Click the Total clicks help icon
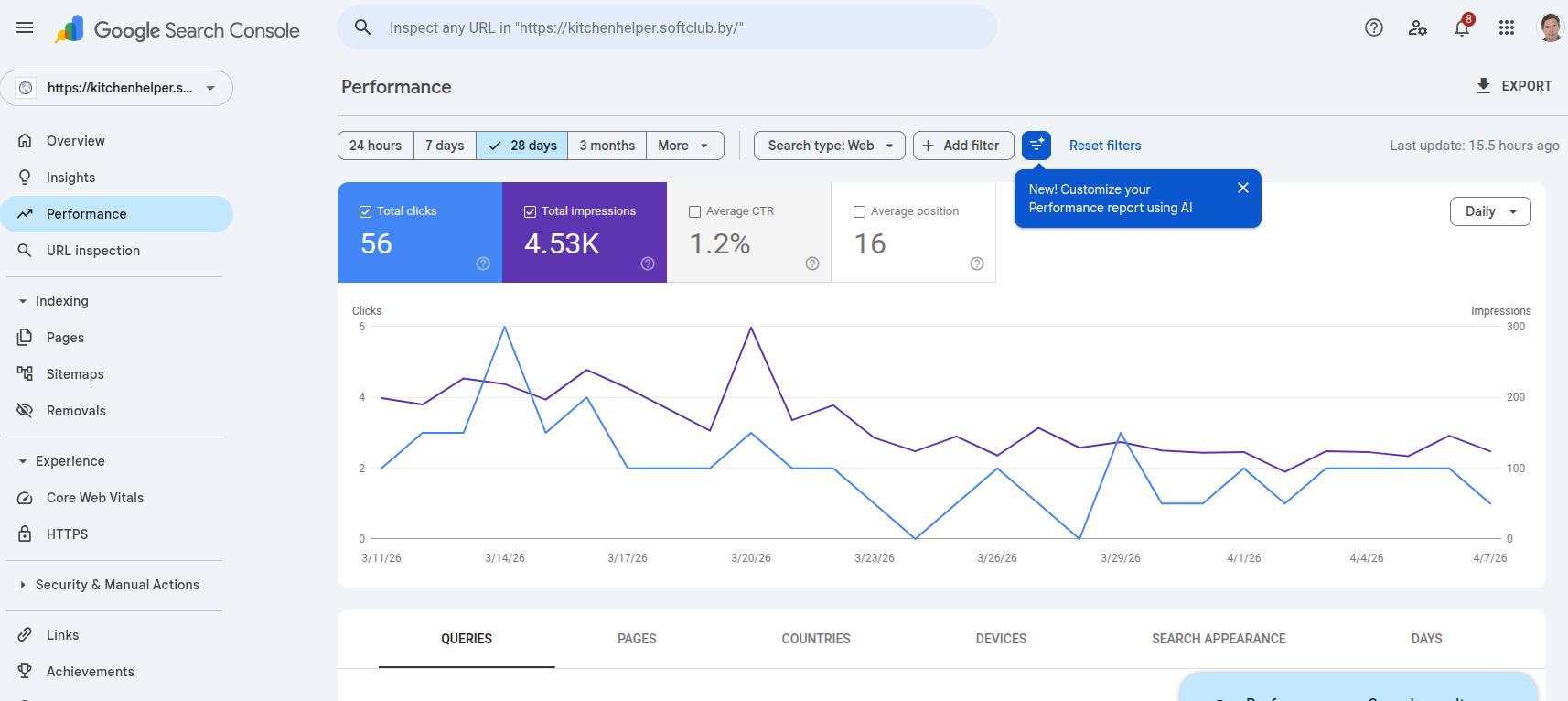This screenshot has width=1568, height=701. [x=483, y=264]
